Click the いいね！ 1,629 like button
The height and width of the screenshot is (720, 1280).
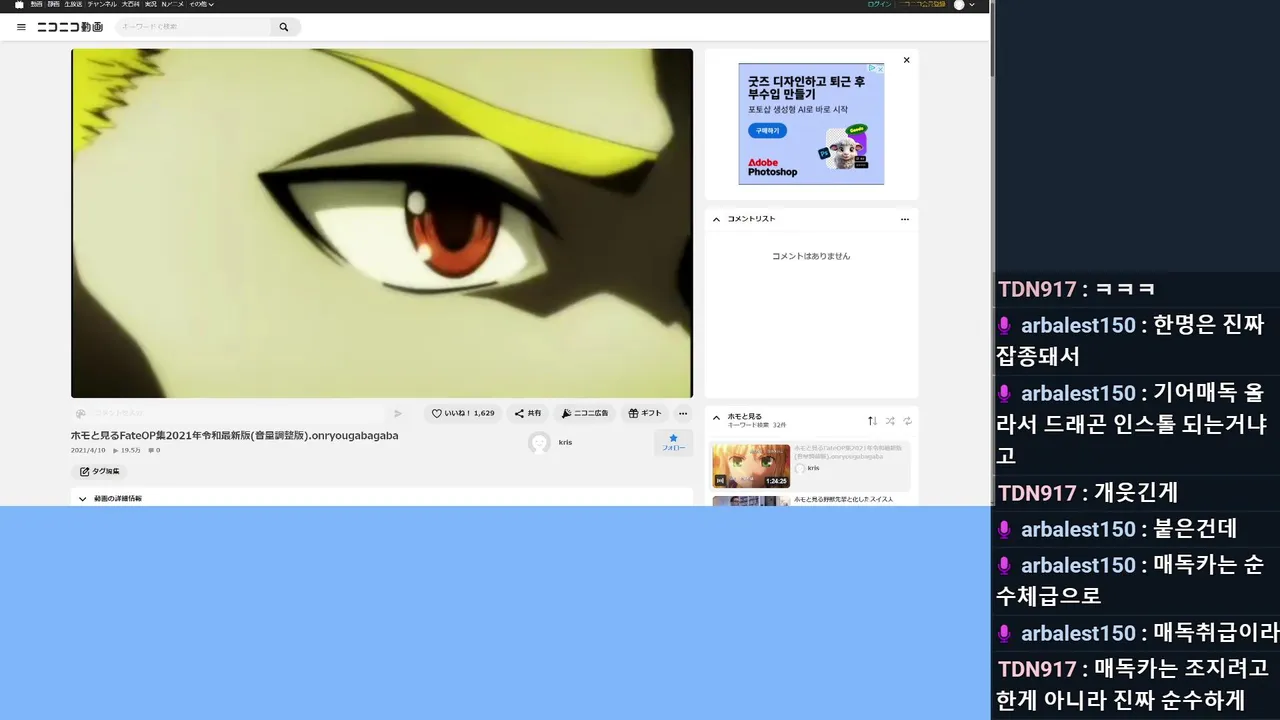[463, 413]
